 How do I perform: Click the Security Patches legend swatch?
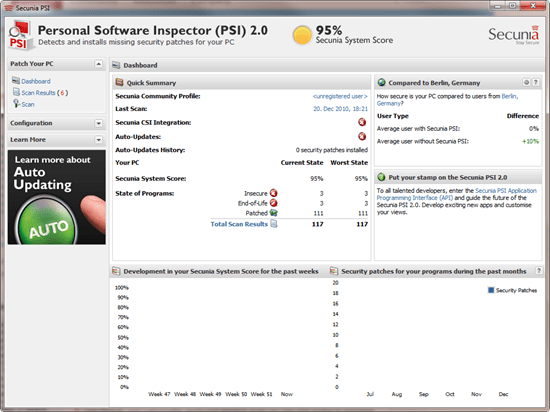coord(491,290)
